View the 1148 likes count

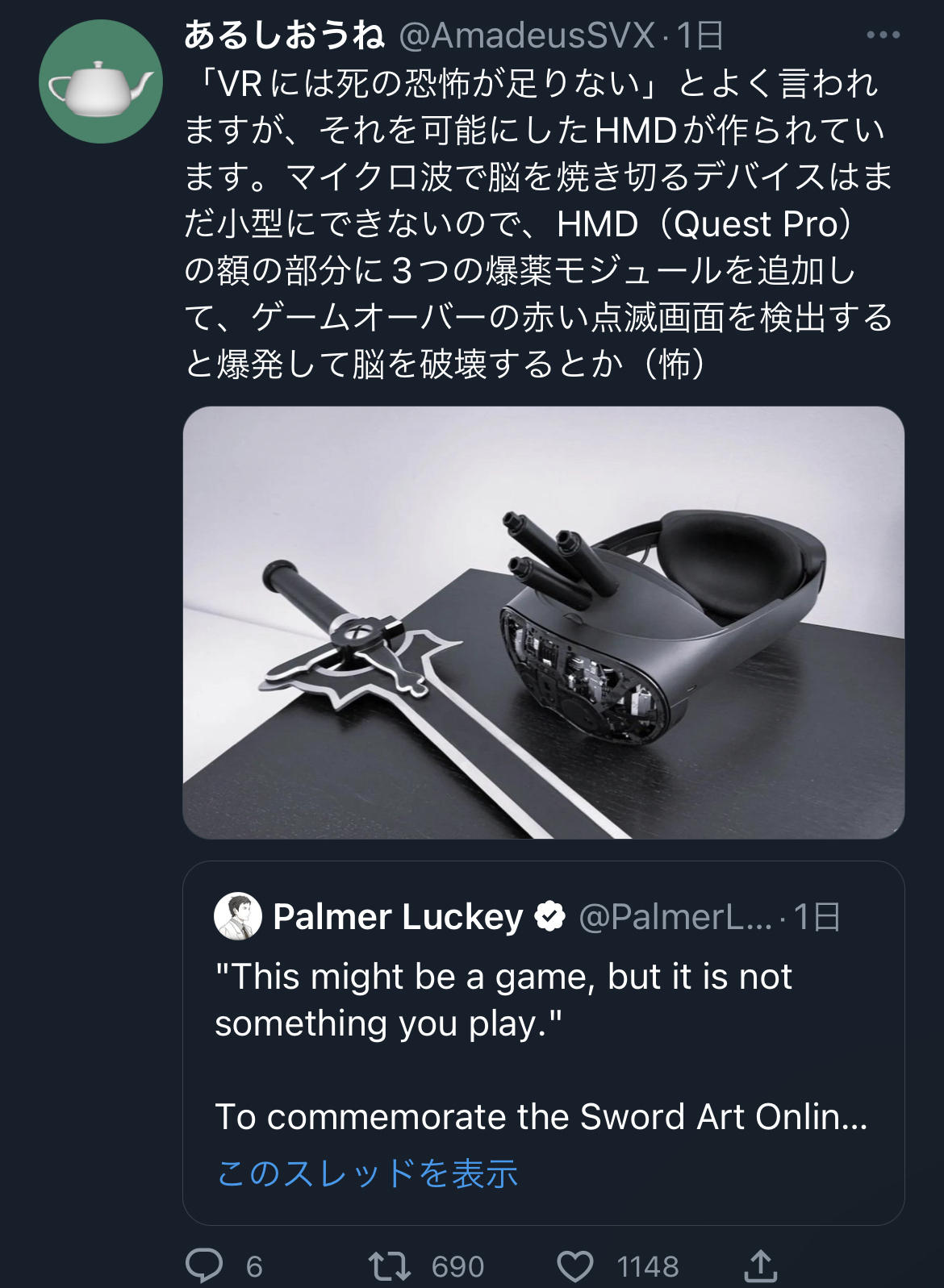(x=648, y=1266)
